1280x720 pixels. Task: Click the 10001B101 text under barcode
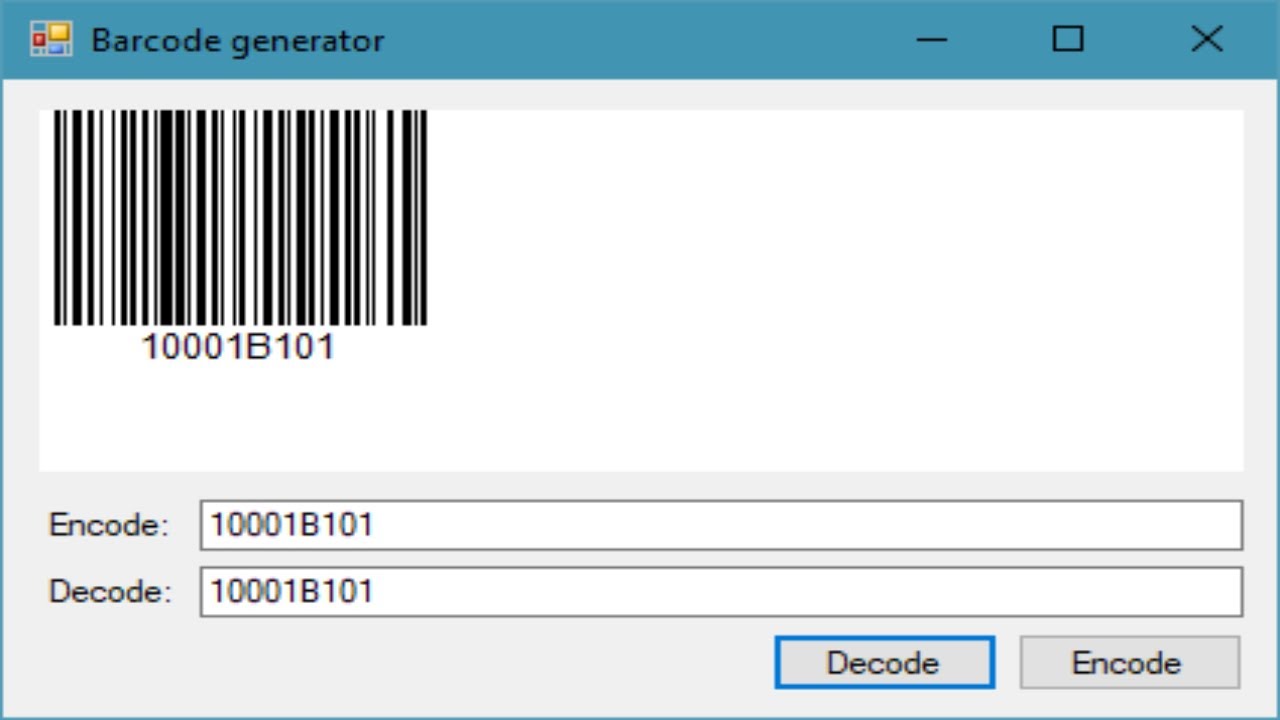point(238,347)
